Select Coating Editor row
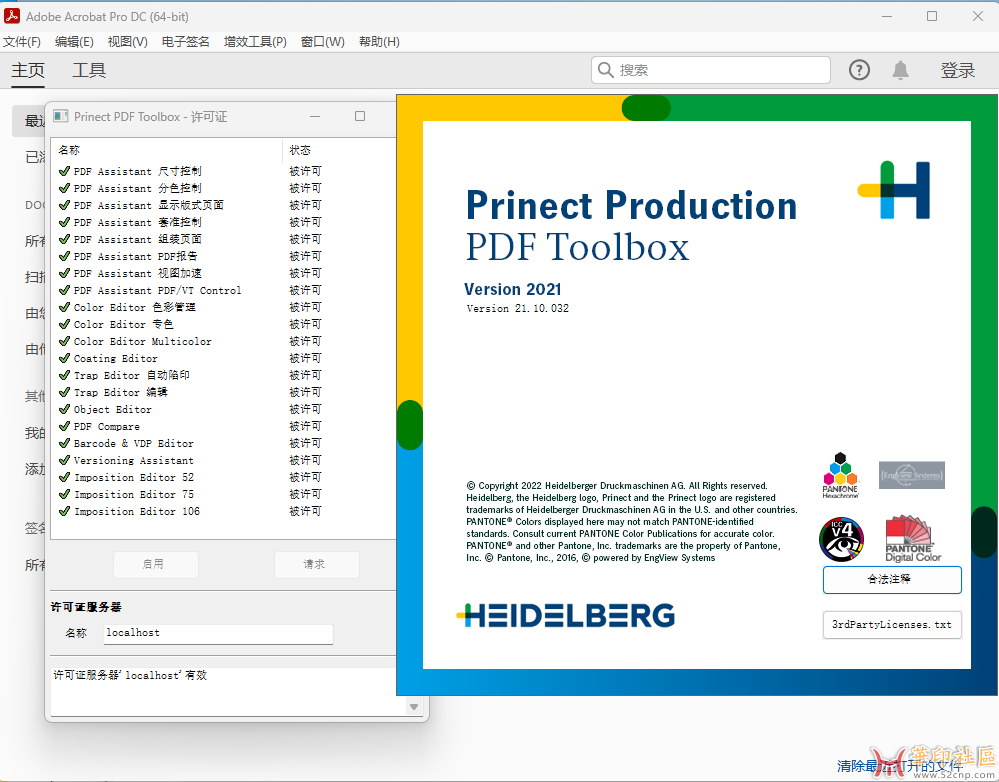This screenshot has width=999, height=782. click(224, 358)
